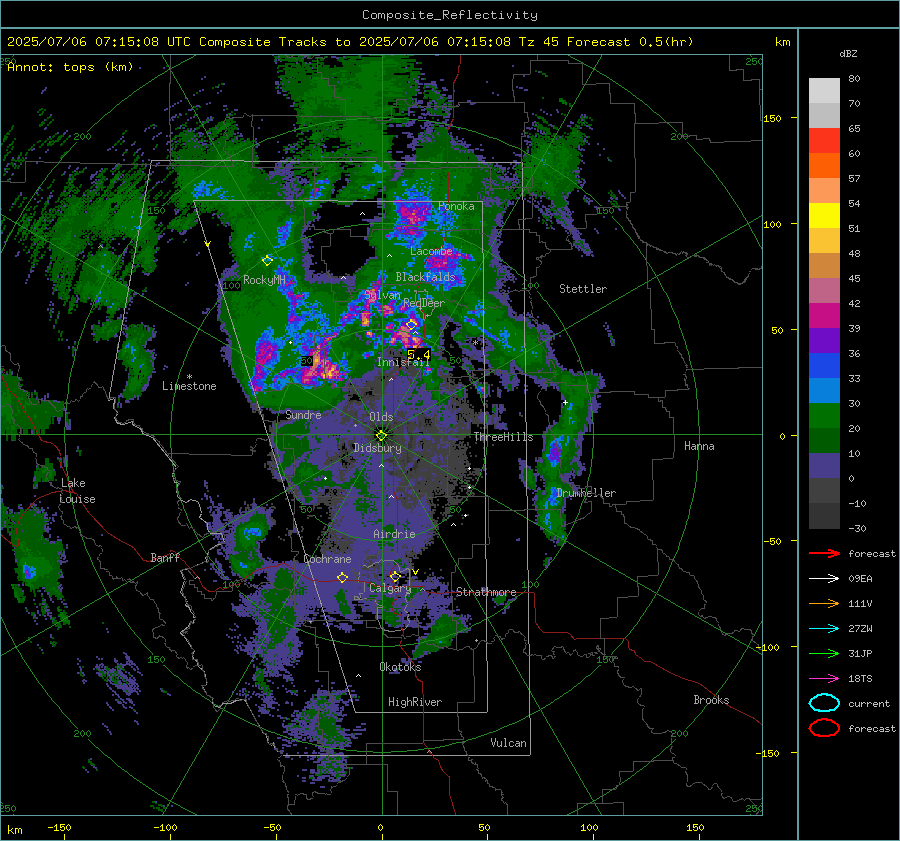This screenshot has height=841, width=900.
Task: Click the red forecast ellipse legend icon
Action: pos(824,728)
